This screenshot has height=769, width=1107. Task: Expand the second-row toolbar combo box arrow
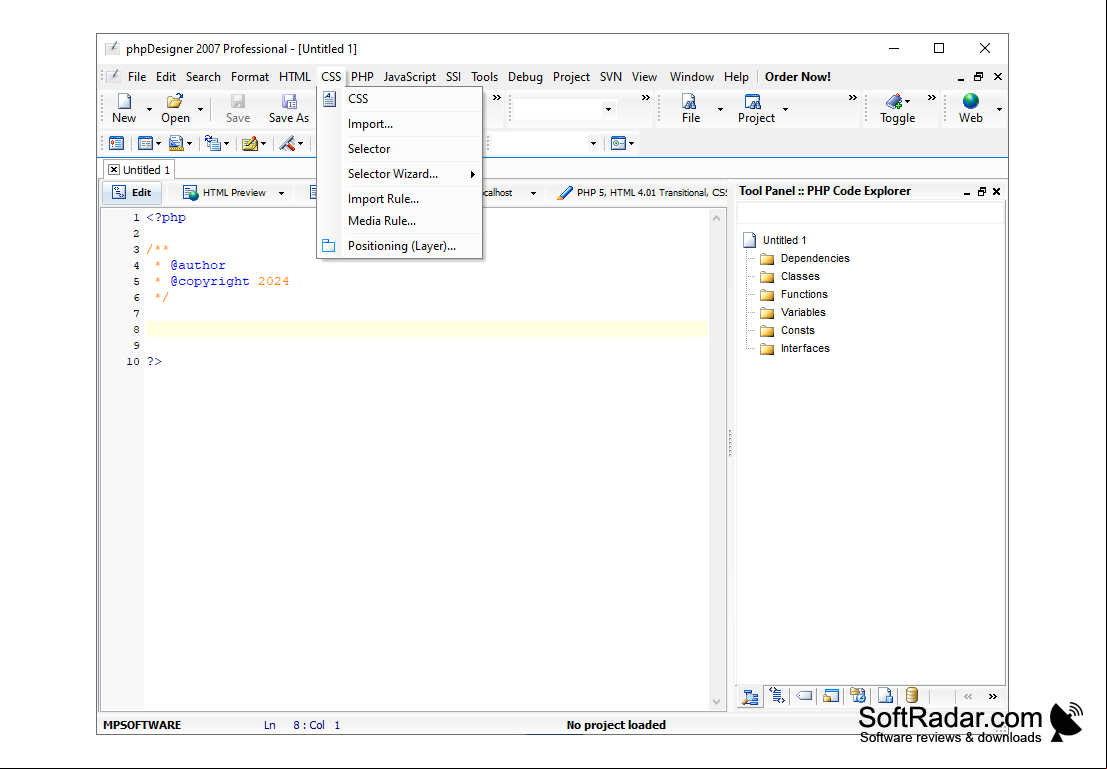[x=593, y=143]
